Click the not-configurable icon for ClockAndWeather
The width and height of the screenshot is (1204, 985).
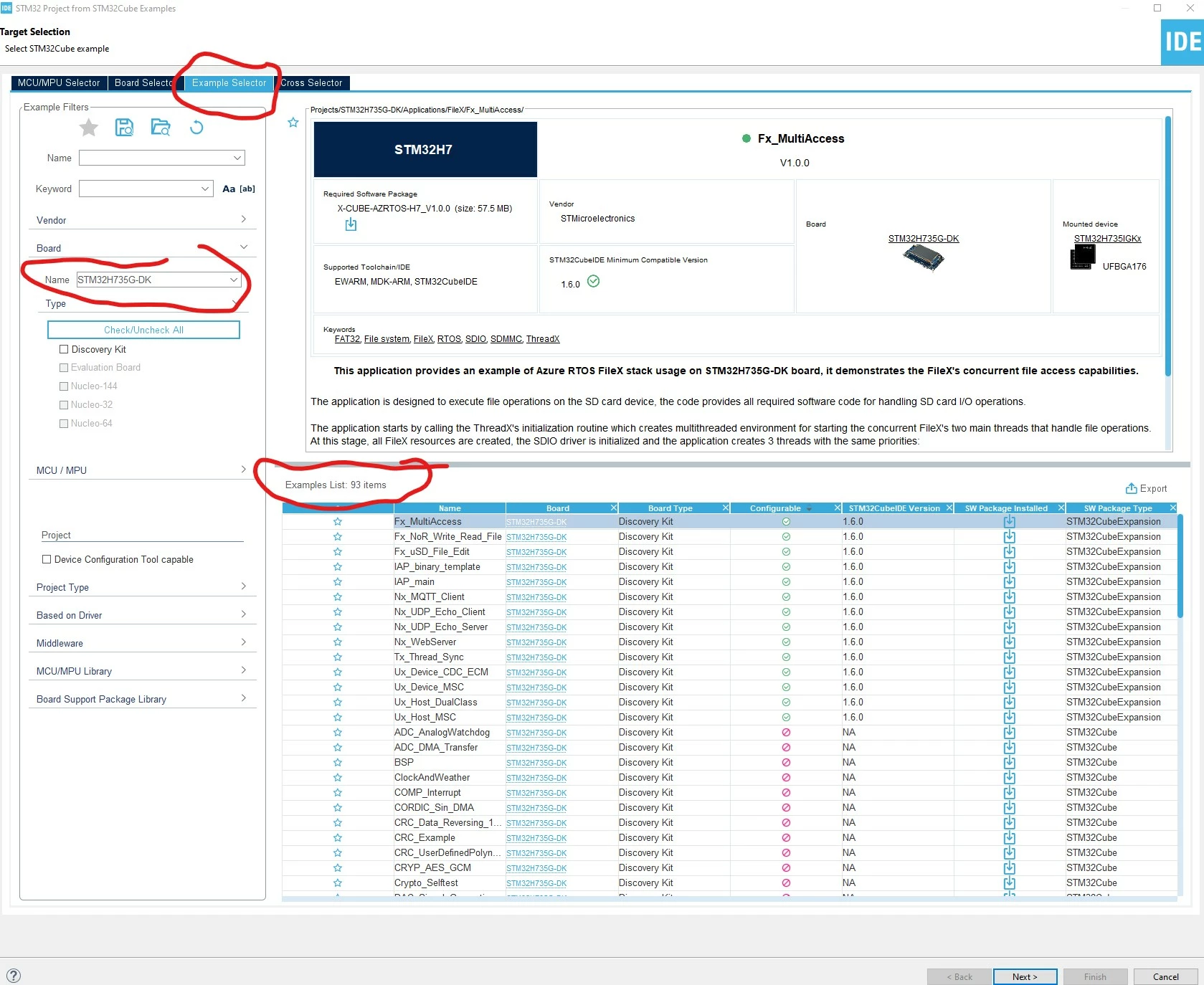click(x=786, y=778)
